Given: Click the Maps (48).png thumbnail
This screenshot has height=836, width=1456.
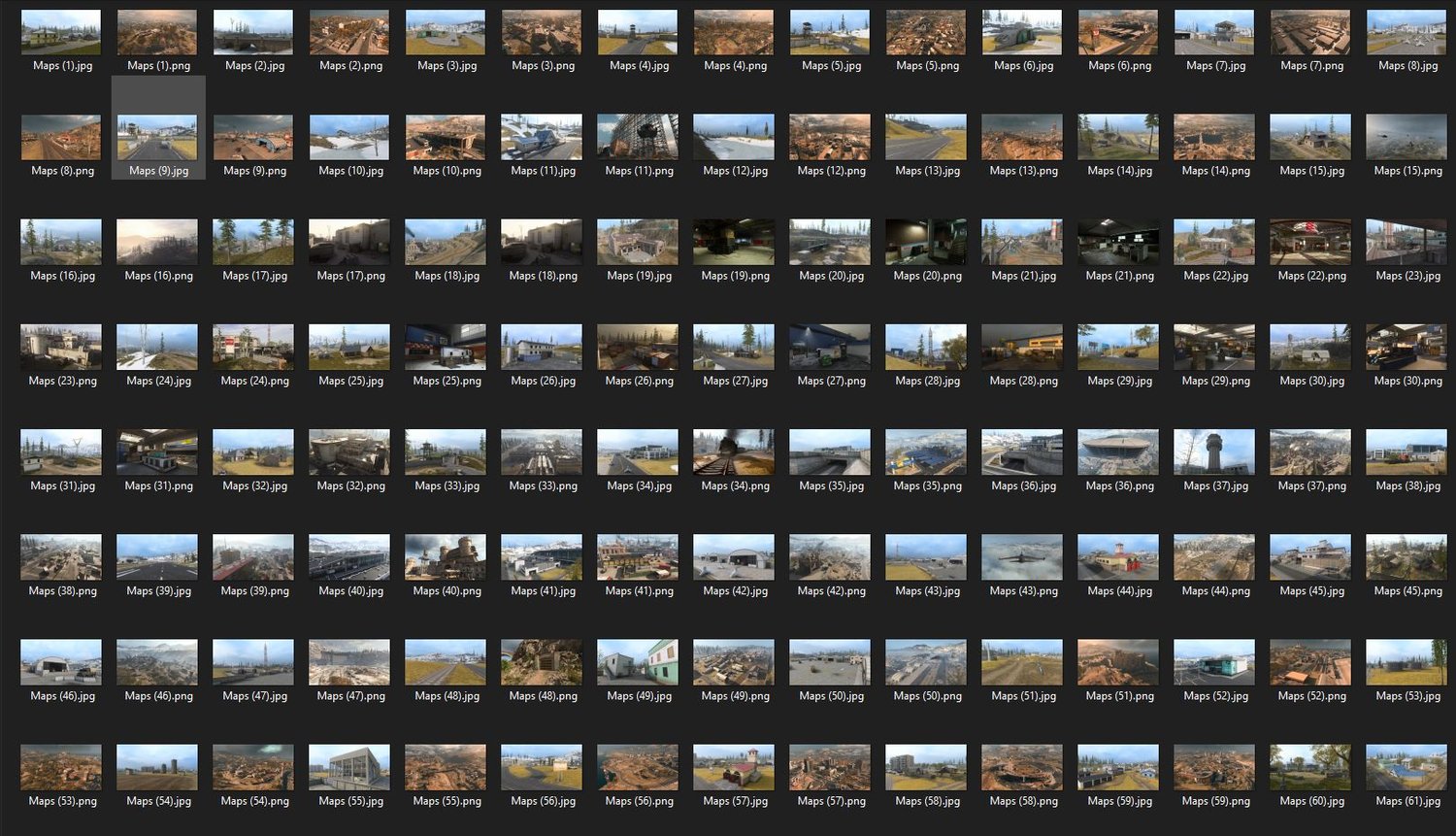Looking at the screenshot, I should pyautogui.click(x=542, y=661).
